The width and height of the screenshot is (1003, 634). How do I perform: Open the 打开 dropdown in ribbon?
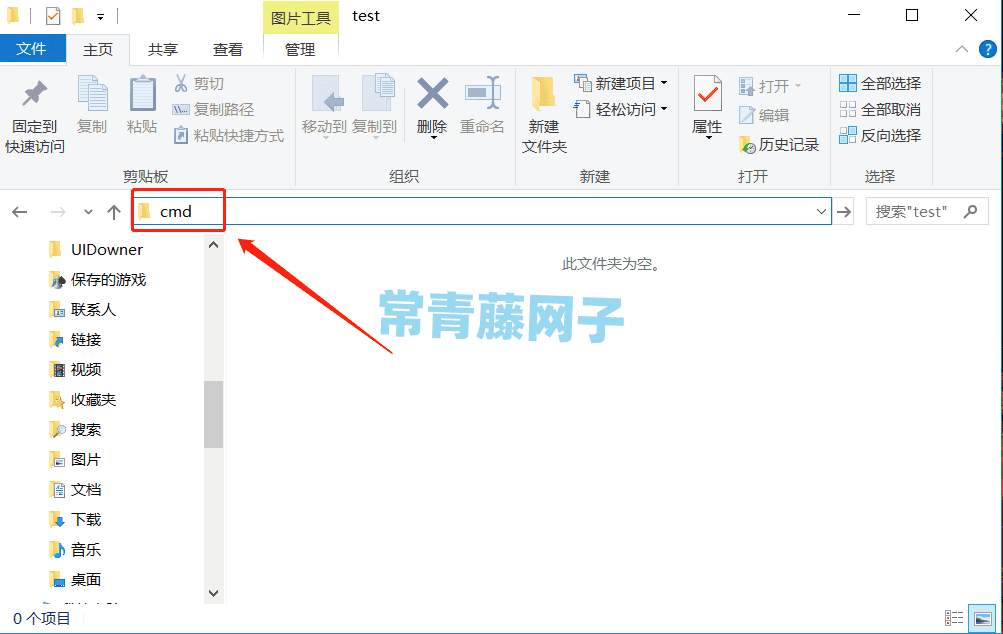pos(770,86)
